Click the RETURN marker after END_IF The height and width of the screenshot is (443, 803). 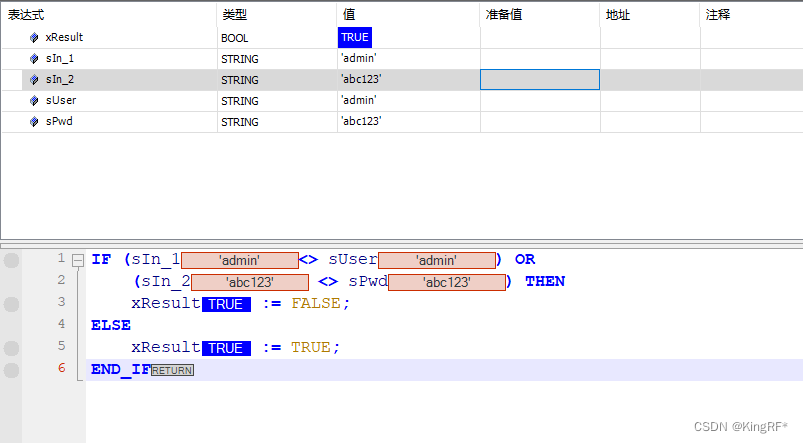pos(172,370)
